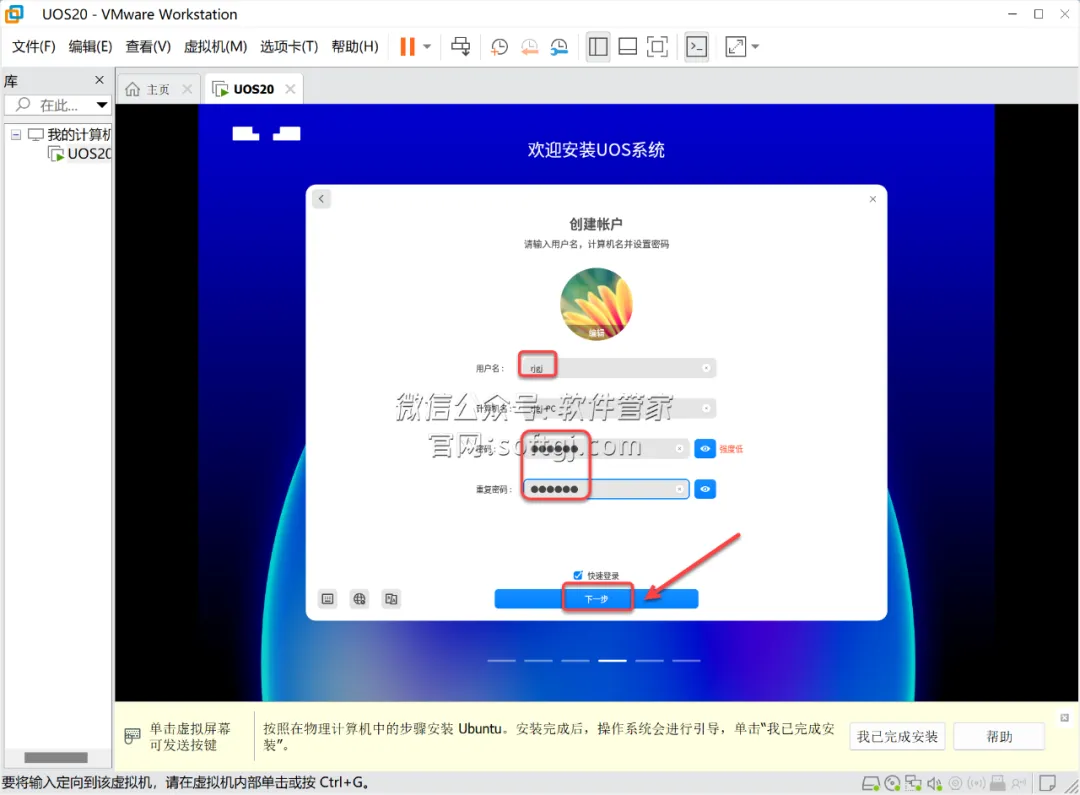The width and height of the screenshot is (1080, 795).
Task: Open the 选项卡(T) menu
Action: [x=289, y=47]
